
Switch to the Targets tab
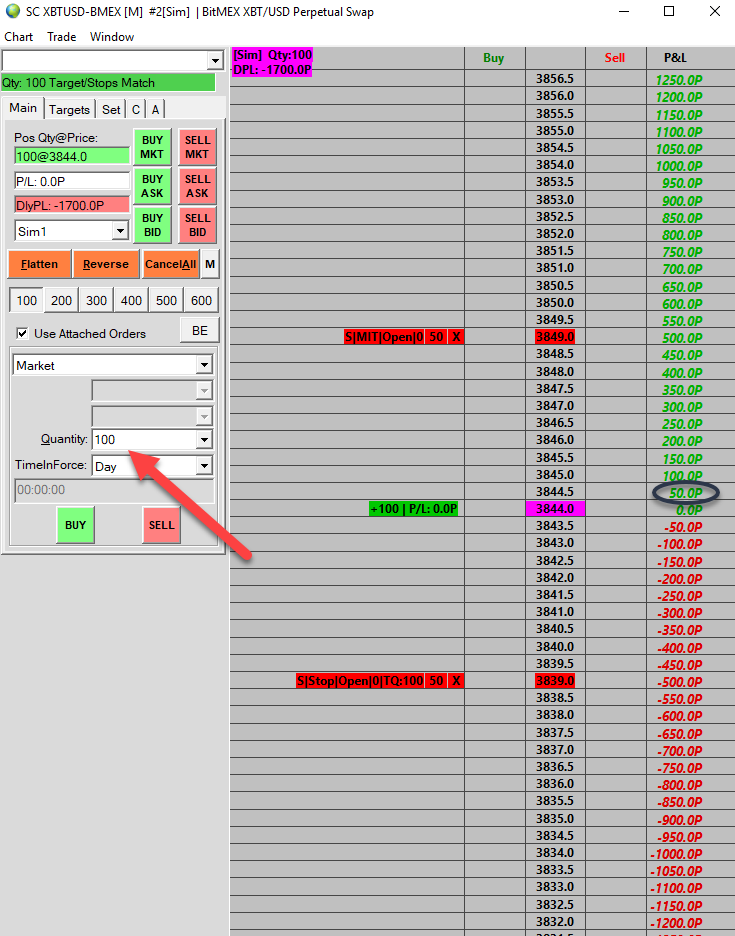pos(69,109)
